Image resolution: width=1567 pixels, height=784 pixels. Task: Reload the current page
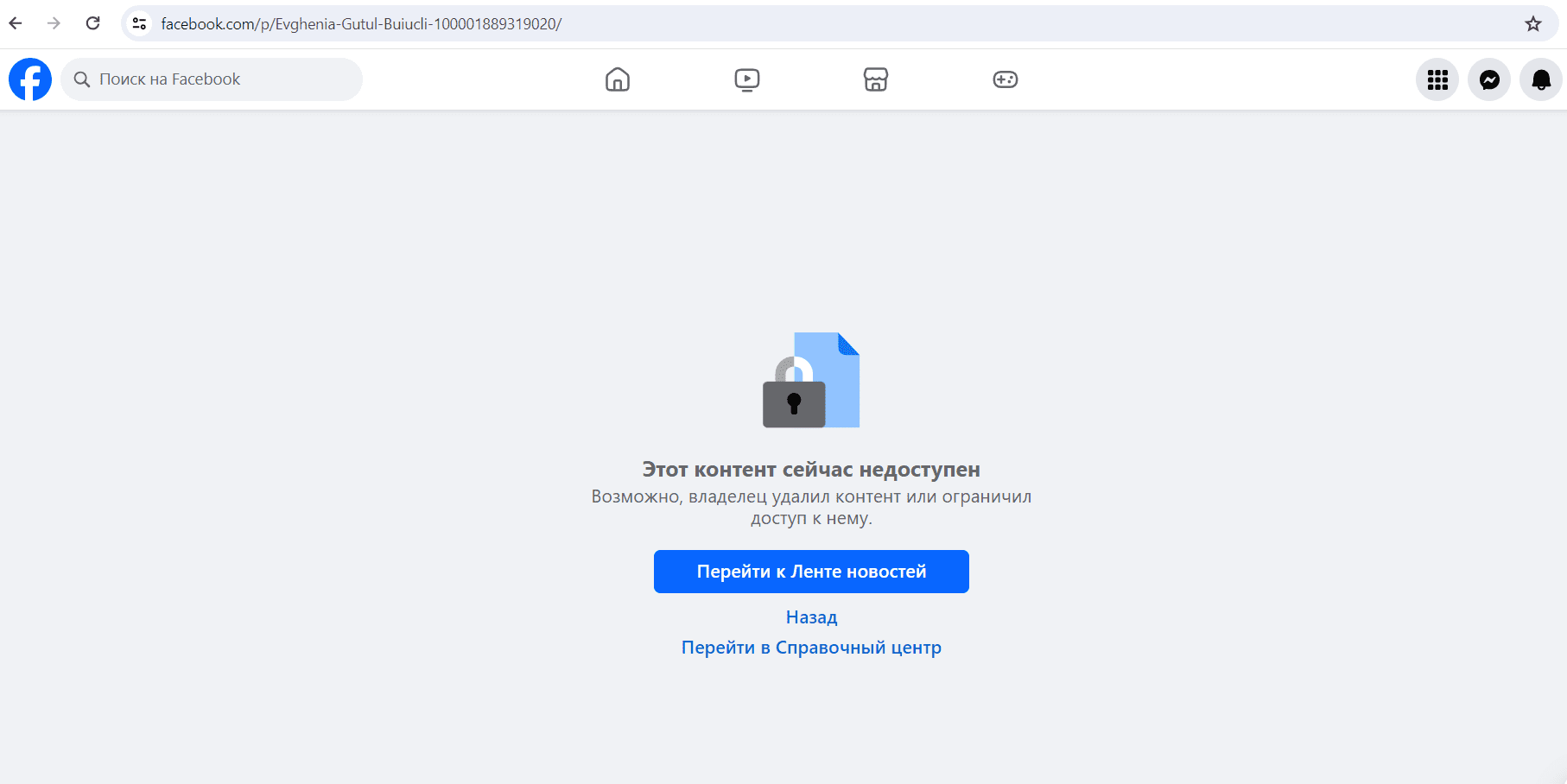coord(92,23)
